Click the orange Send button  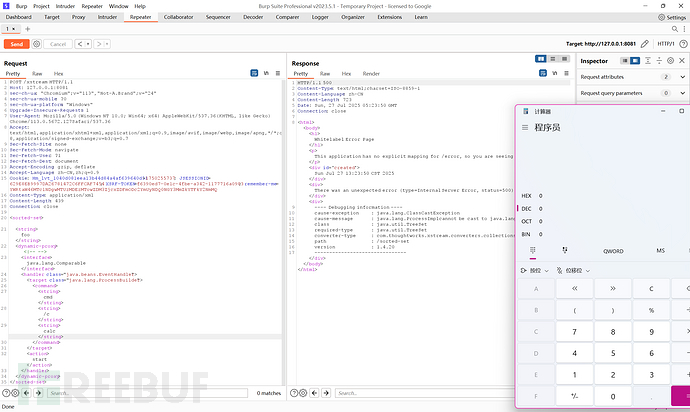click(x=15, y=44)
